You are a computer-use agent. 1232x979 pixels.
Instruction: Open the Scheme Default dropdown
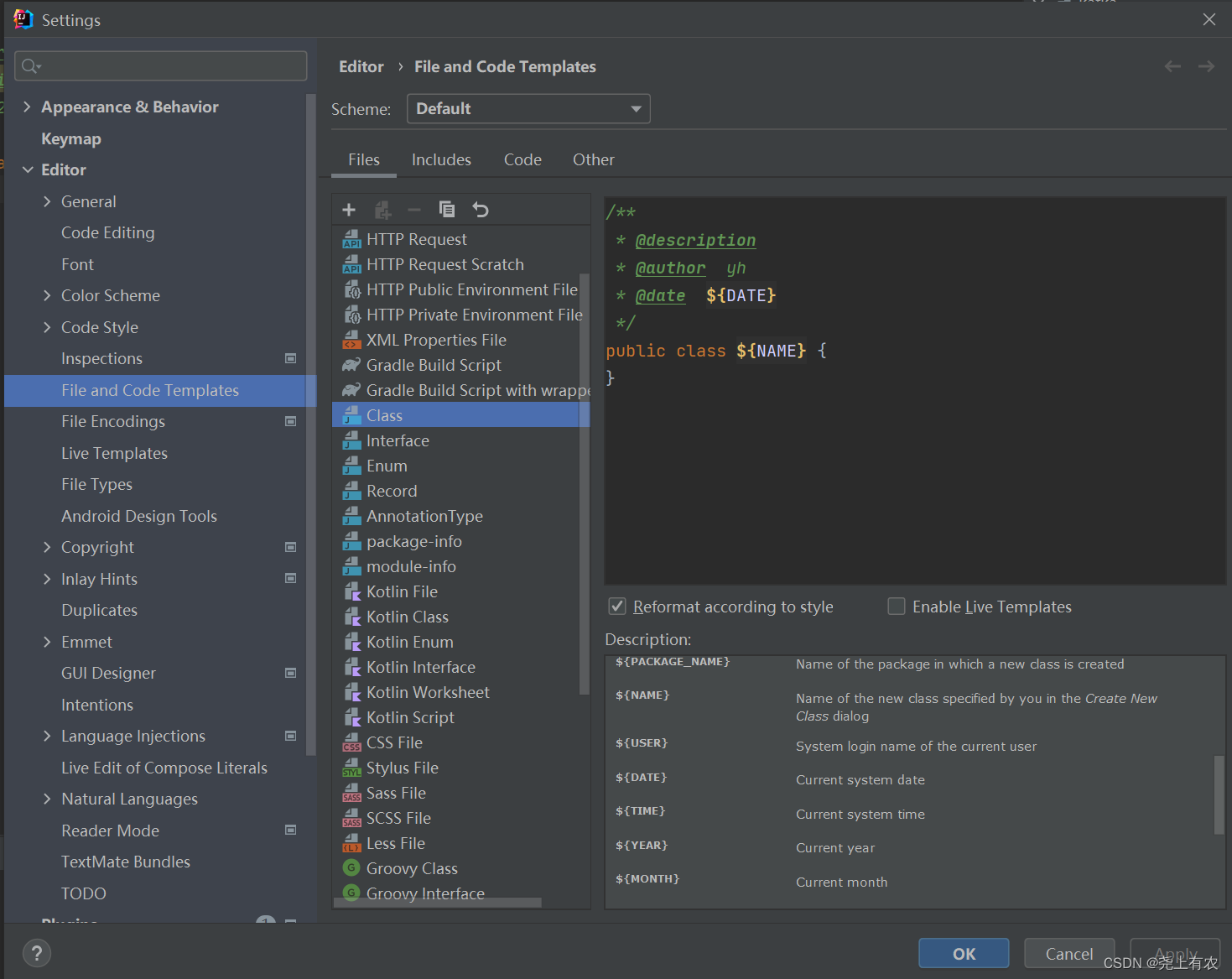coord(528,109)
